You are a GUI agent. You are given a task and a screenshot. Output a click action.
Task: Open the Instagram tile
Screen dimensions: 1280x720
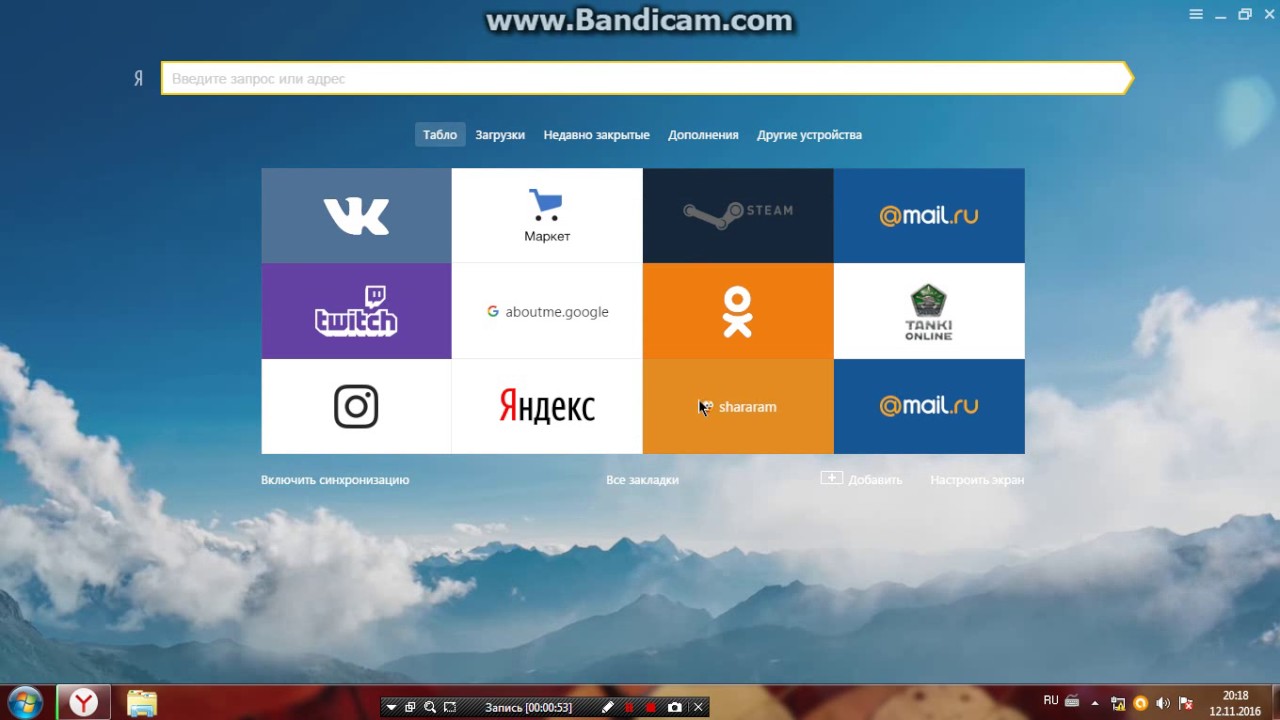pyautogui.click(x=356, y=406)
